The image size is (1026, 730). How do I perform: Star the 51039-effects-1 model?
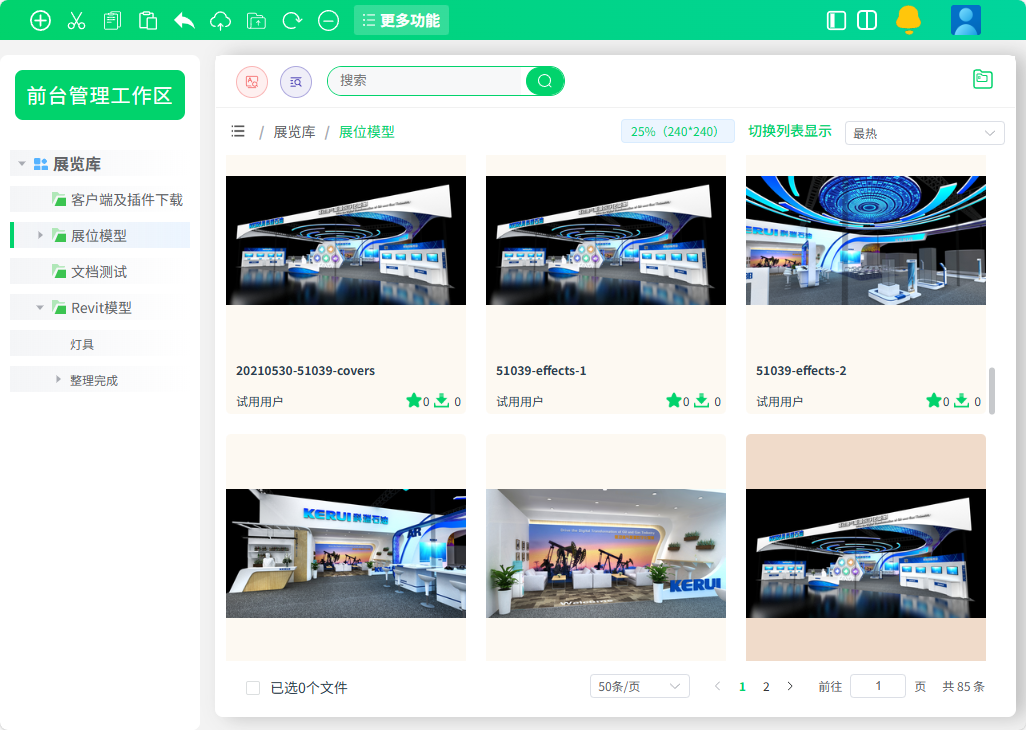point(675,400)
